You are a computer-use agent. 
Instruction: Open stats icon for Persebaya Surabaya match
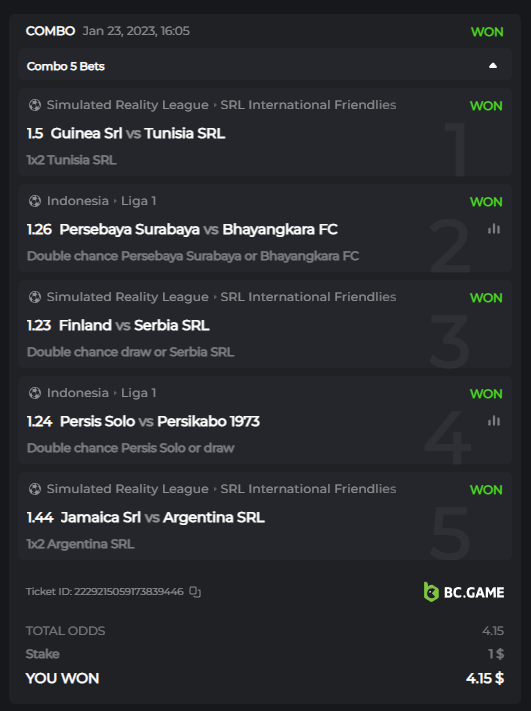[494, 229]
